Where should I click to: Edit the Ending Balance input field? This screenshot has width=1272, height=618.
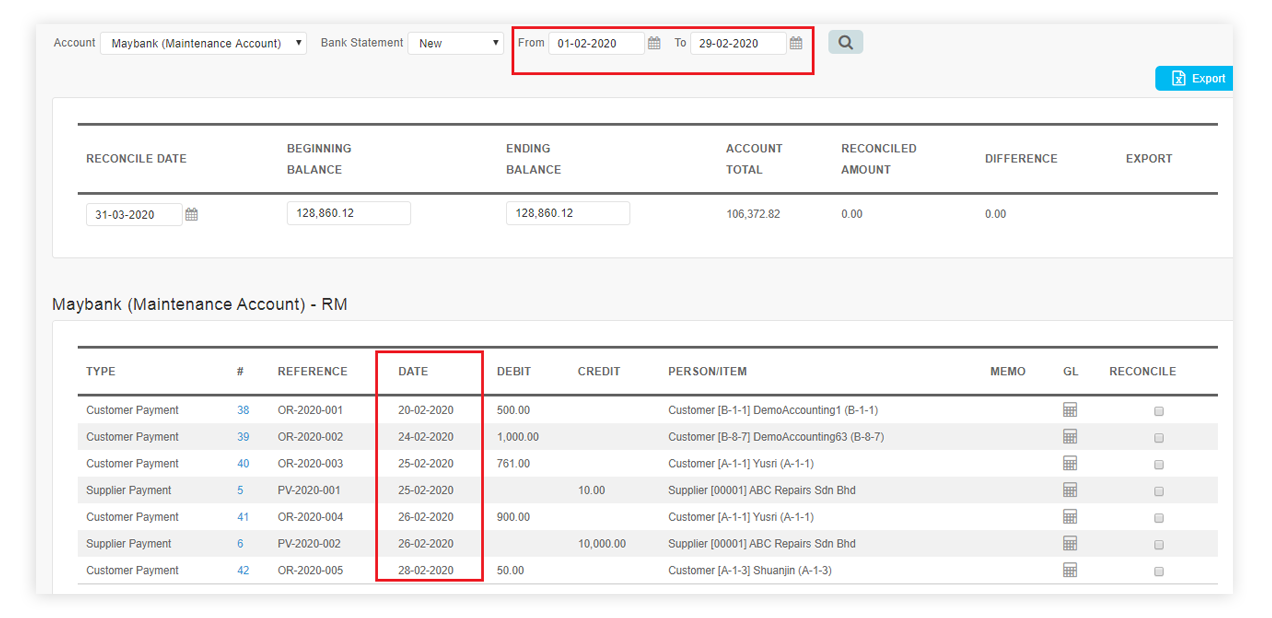pos(568,213)
